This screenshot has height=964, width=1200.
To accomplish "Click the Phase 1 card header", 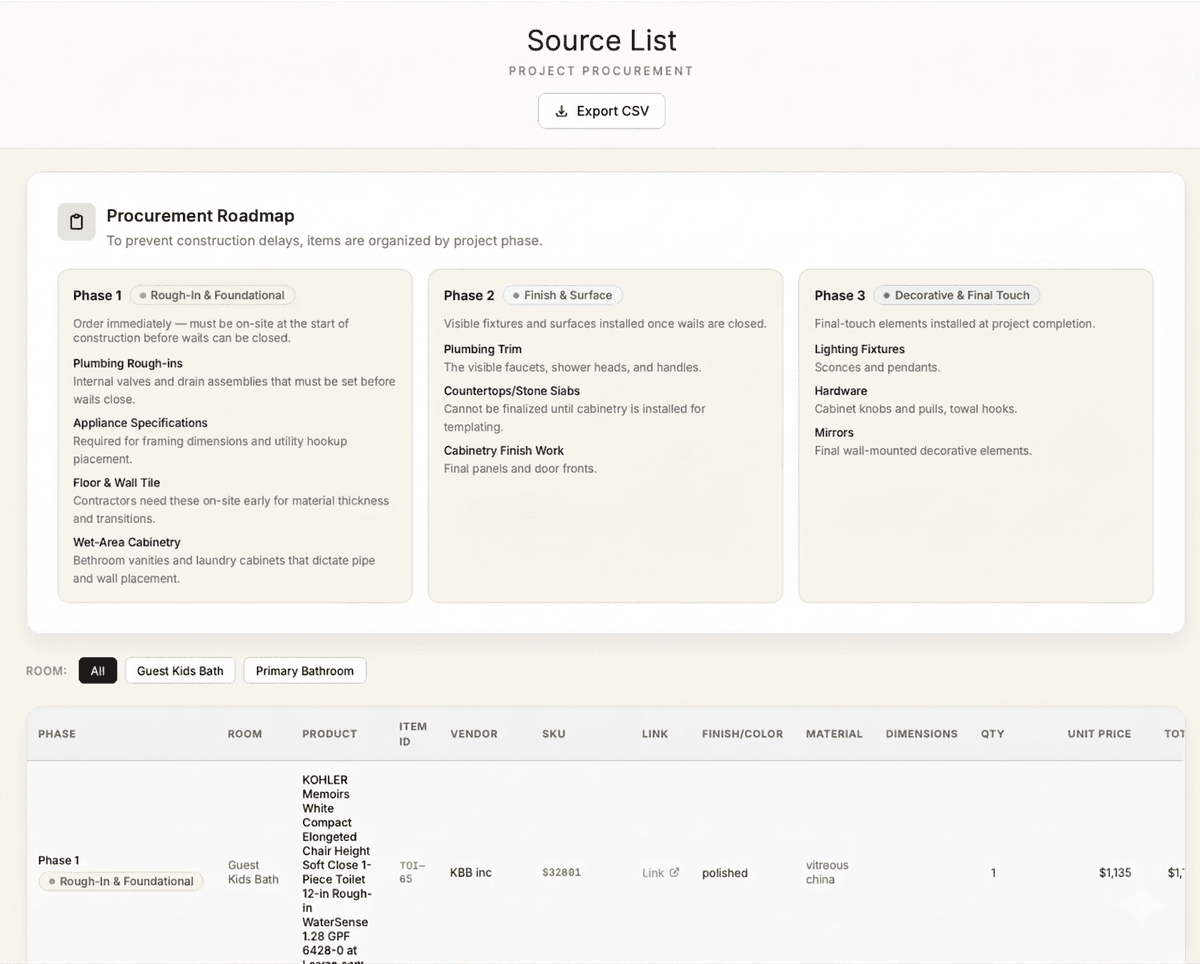I will click(x=96, y=295).
